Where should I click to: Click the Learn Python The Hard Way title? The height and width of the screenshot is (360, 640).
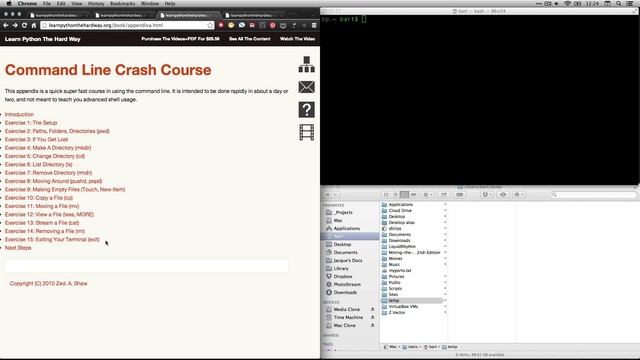pyautogui.click(x=42, y=39)
